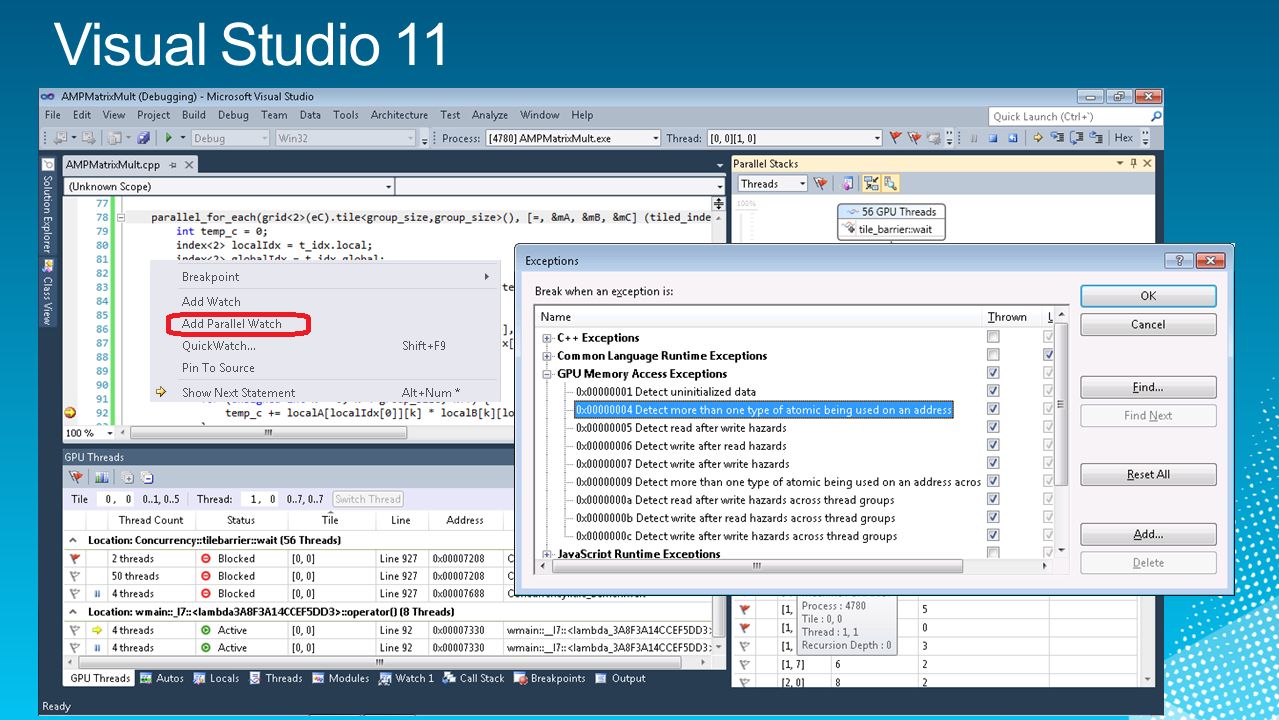The width and height of the screenshot is (1279, 720).
Task: Click Cancel in the Exceptions dialog
Action: click(1148, 324)
